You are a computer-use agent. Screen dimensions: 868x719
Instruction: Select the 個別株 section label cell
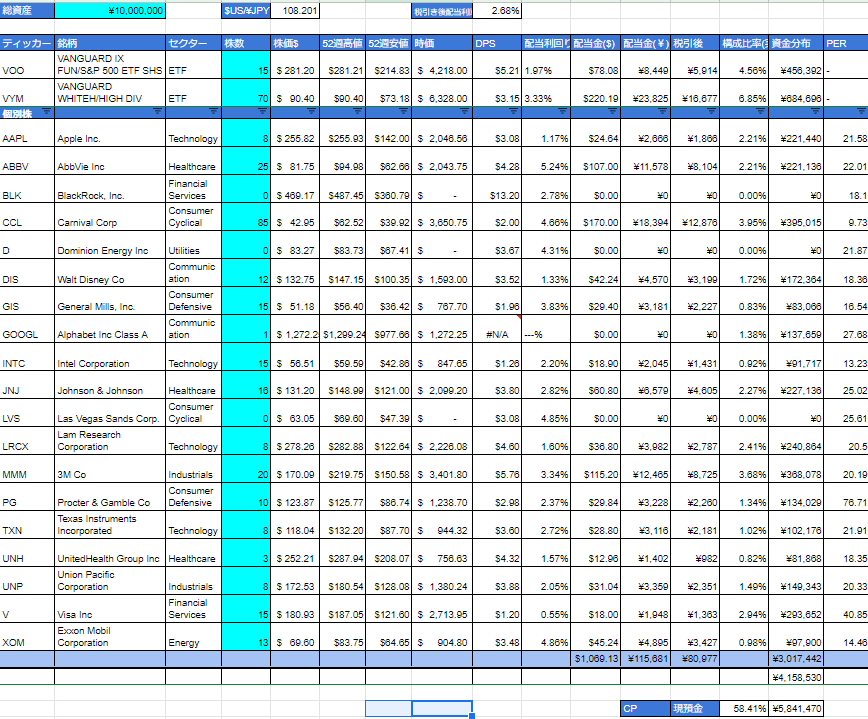(27, 113)
